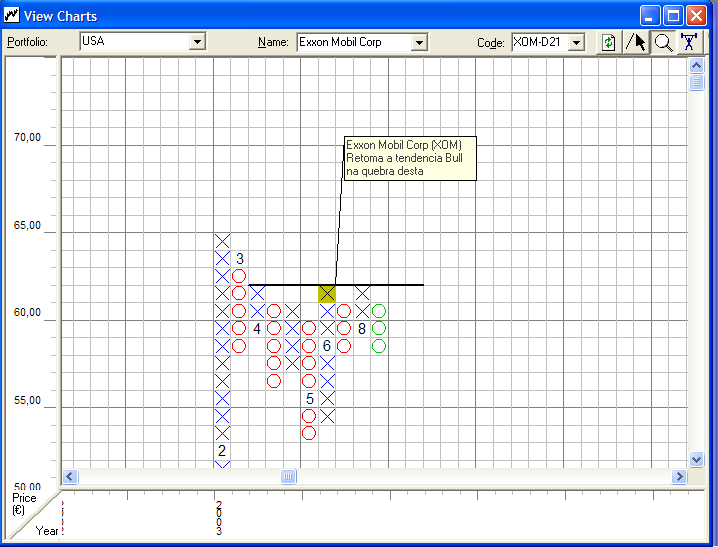Open the Portfolio dropdown showing USA
This screenshot has height=547, width=718.
coord(197,42)
